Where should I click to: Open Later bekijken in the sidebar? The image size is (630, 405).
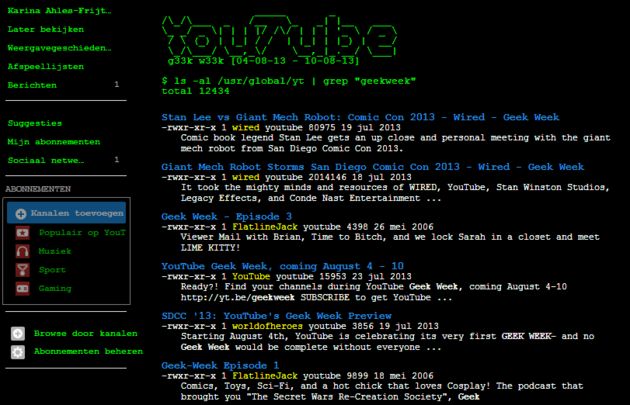(x=46, y=29)
